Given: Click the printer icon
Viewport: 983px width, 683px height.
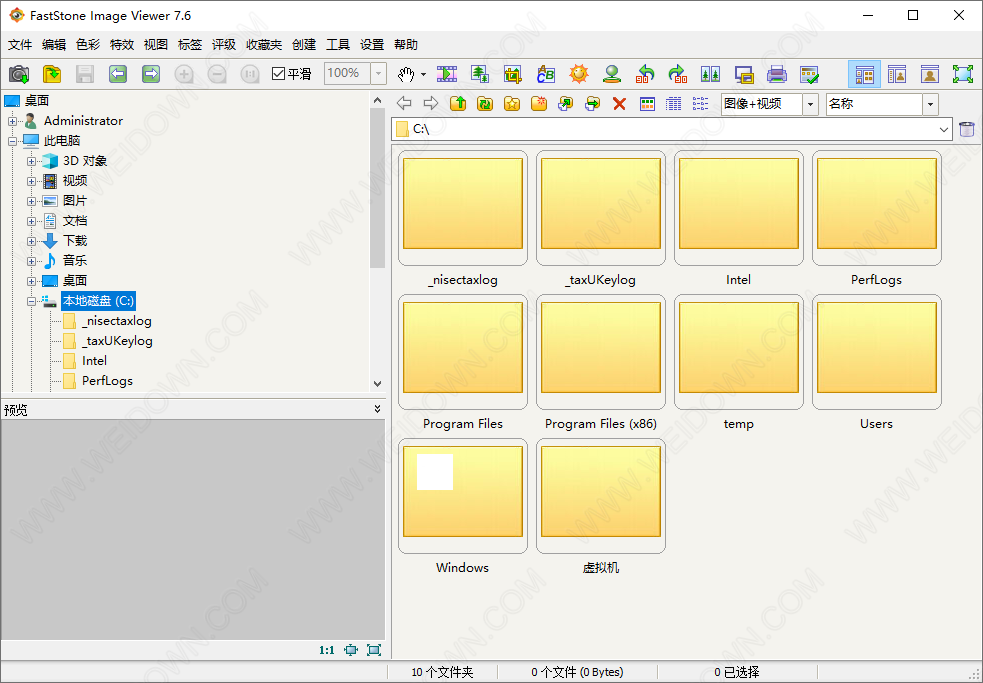Looking at the screenshot, I should coord(776,74).
